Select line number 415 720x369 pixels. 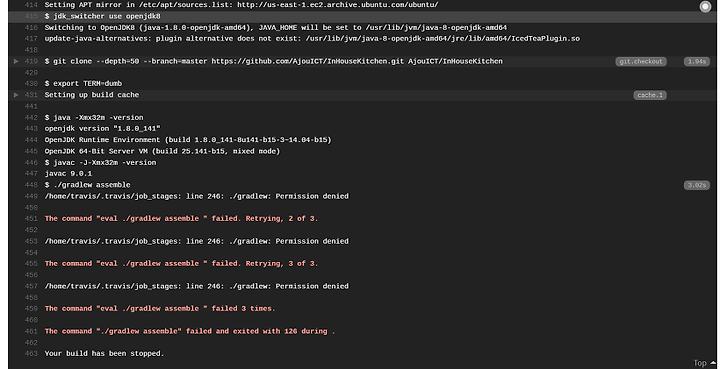[31, 16]
